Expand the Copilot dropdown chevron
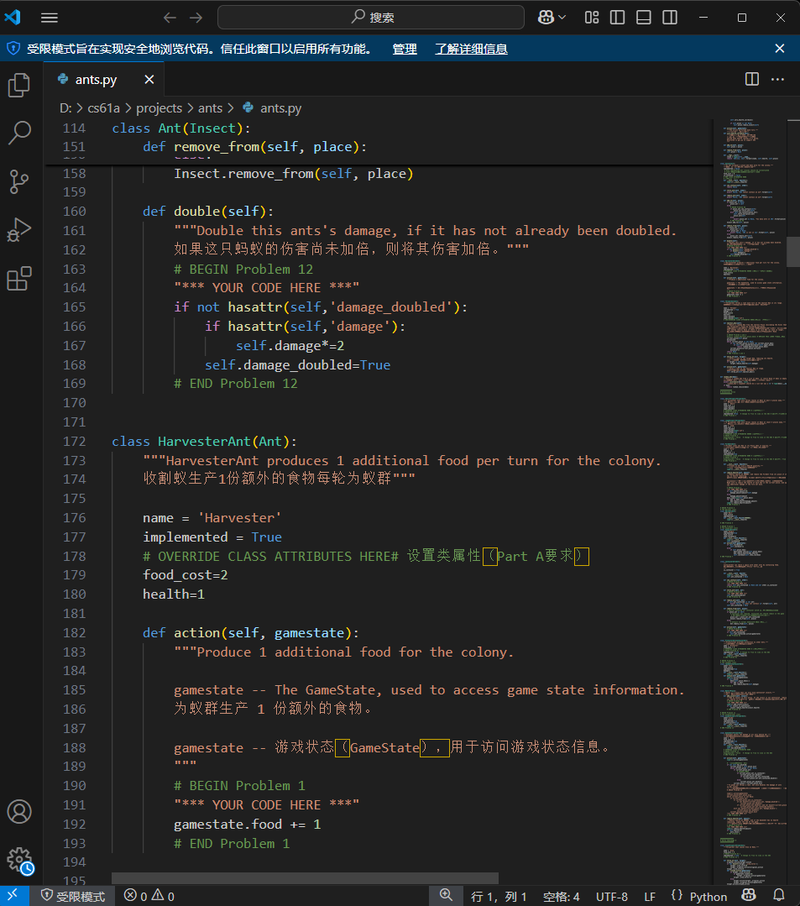The width and height of the screenshot is (800, 906). [x=562, y=17]
